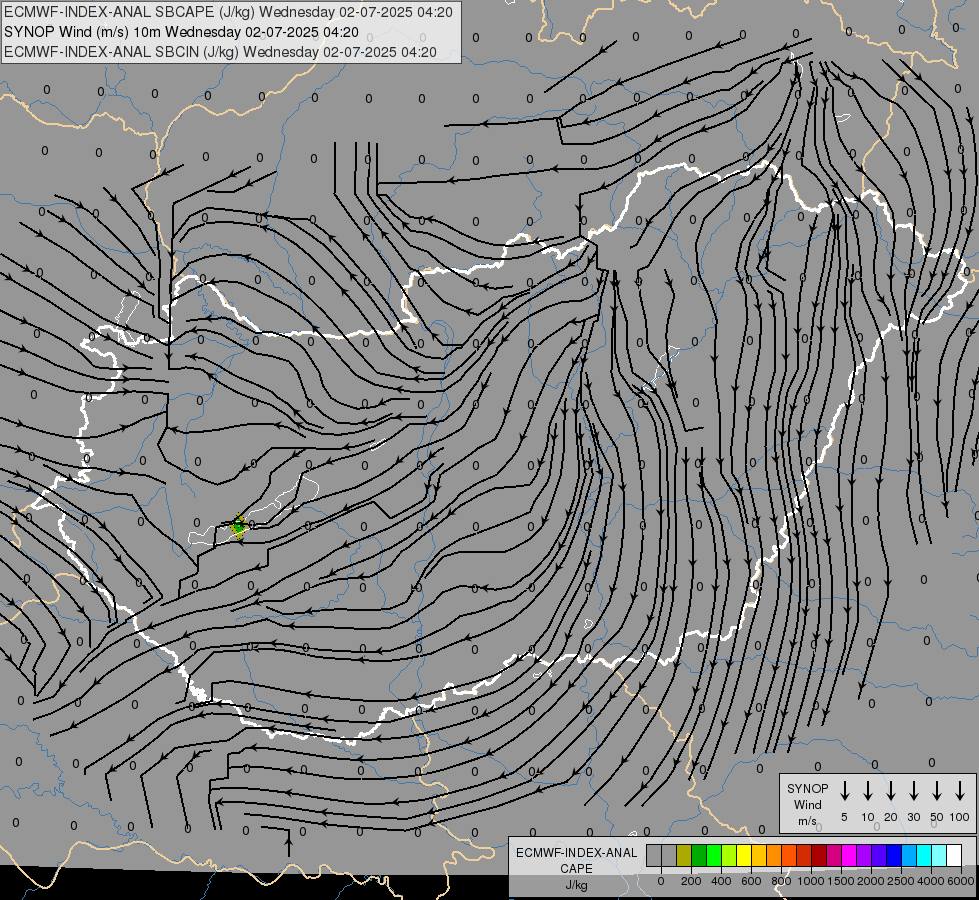Select the olive swatch in the CAPE legend
979x900 pixels.
[x=684, y=856]
